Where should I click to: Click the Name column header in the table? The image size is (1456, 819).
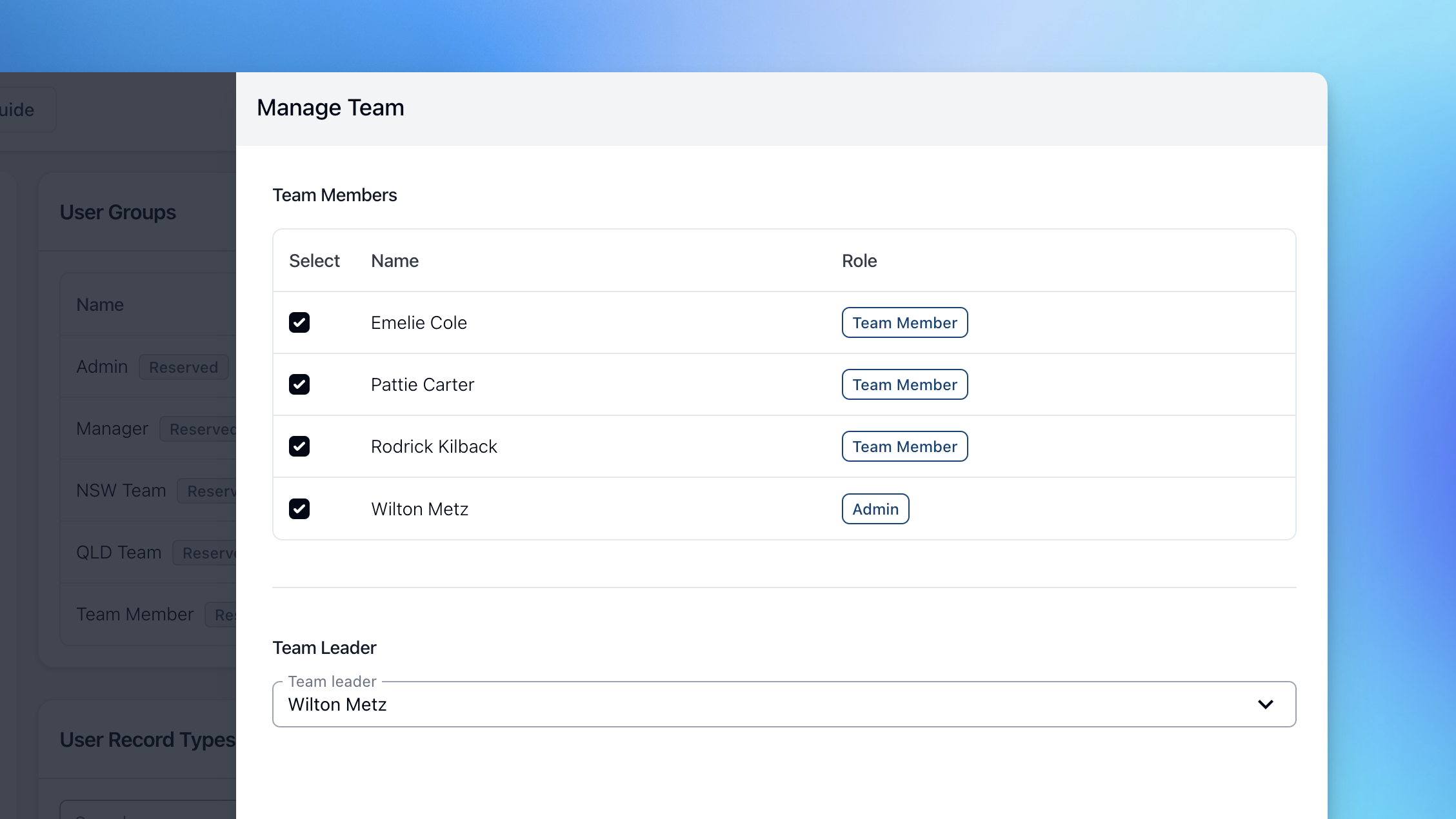pyautogui.click(x=394, y=261)
